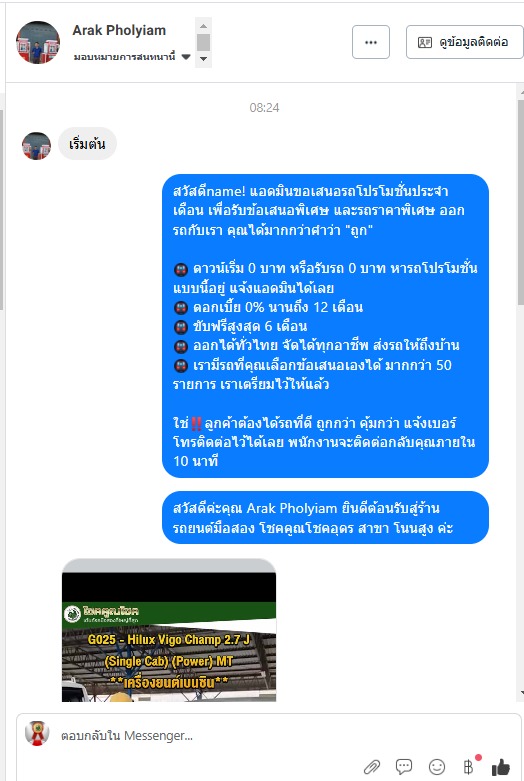
Task: Click the header scroll up arrow
Action: click(203, 25)
